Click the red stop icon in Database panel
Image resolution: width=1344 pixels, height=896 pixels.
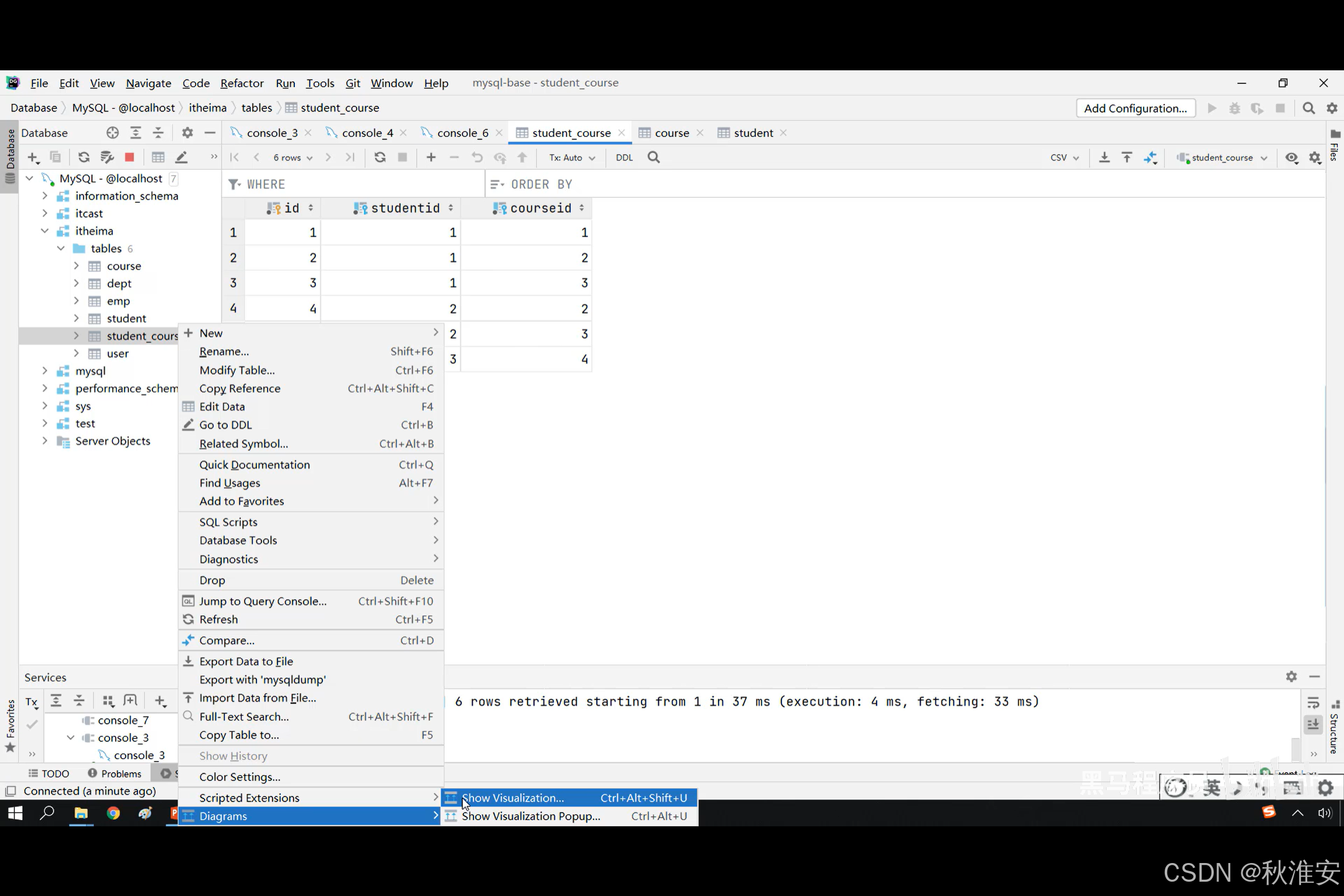(x=129, y=157)
